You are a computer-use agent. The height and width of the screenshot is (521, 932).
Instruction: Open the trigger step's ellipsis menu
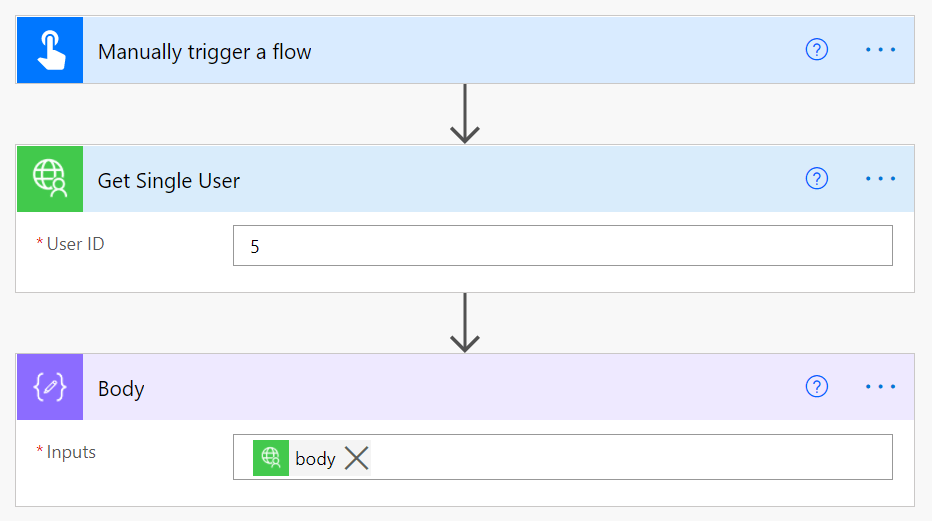880,50
